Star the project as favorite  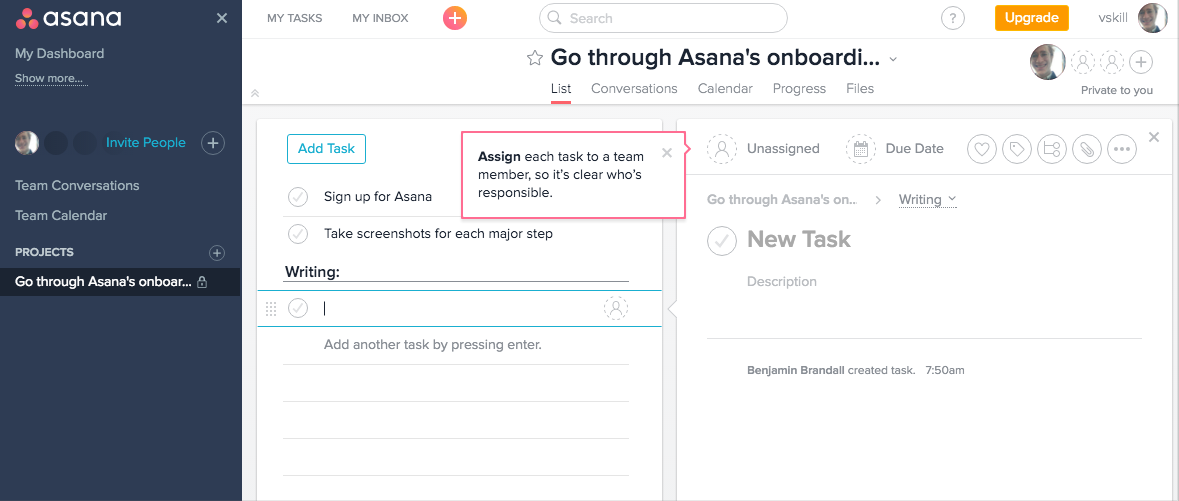pyautogui.click(x=534, y=58)
